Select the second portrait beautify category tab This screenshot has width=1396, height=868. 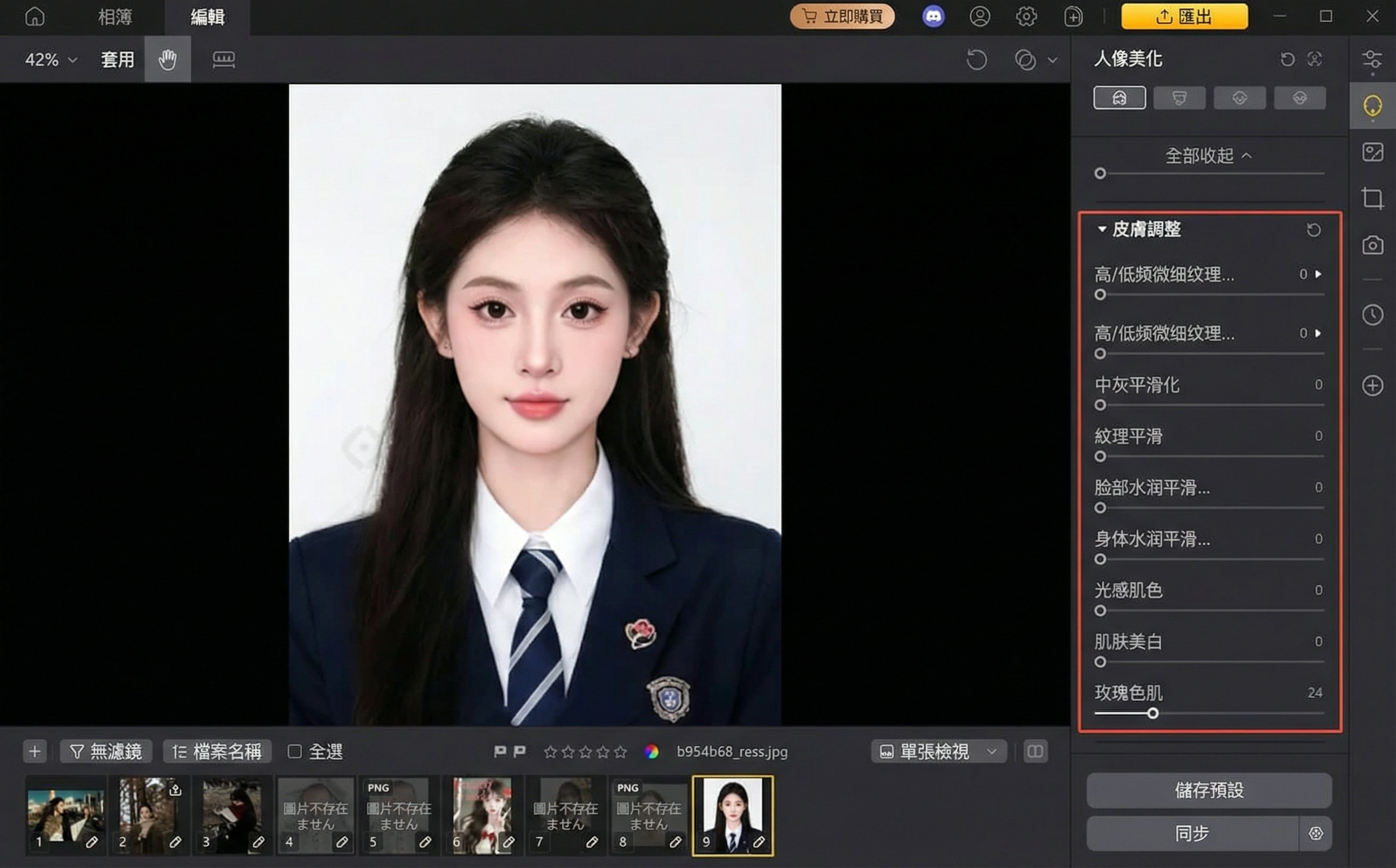pyautogui.click(x=1179, y=98)
